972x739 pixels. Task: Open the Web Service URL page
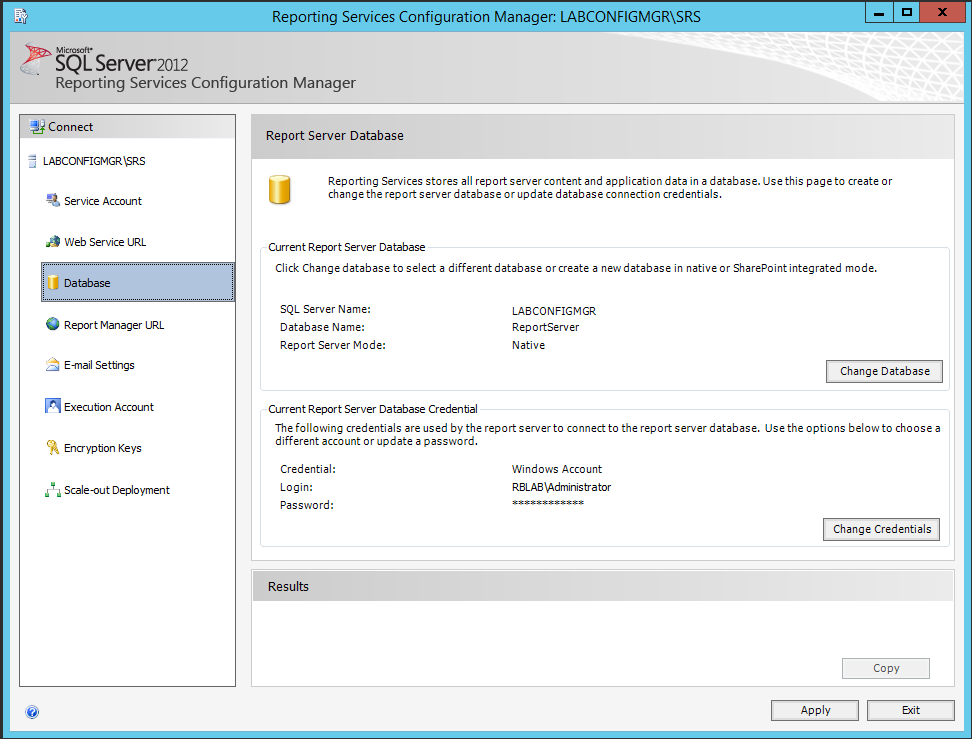pos(105,242)
